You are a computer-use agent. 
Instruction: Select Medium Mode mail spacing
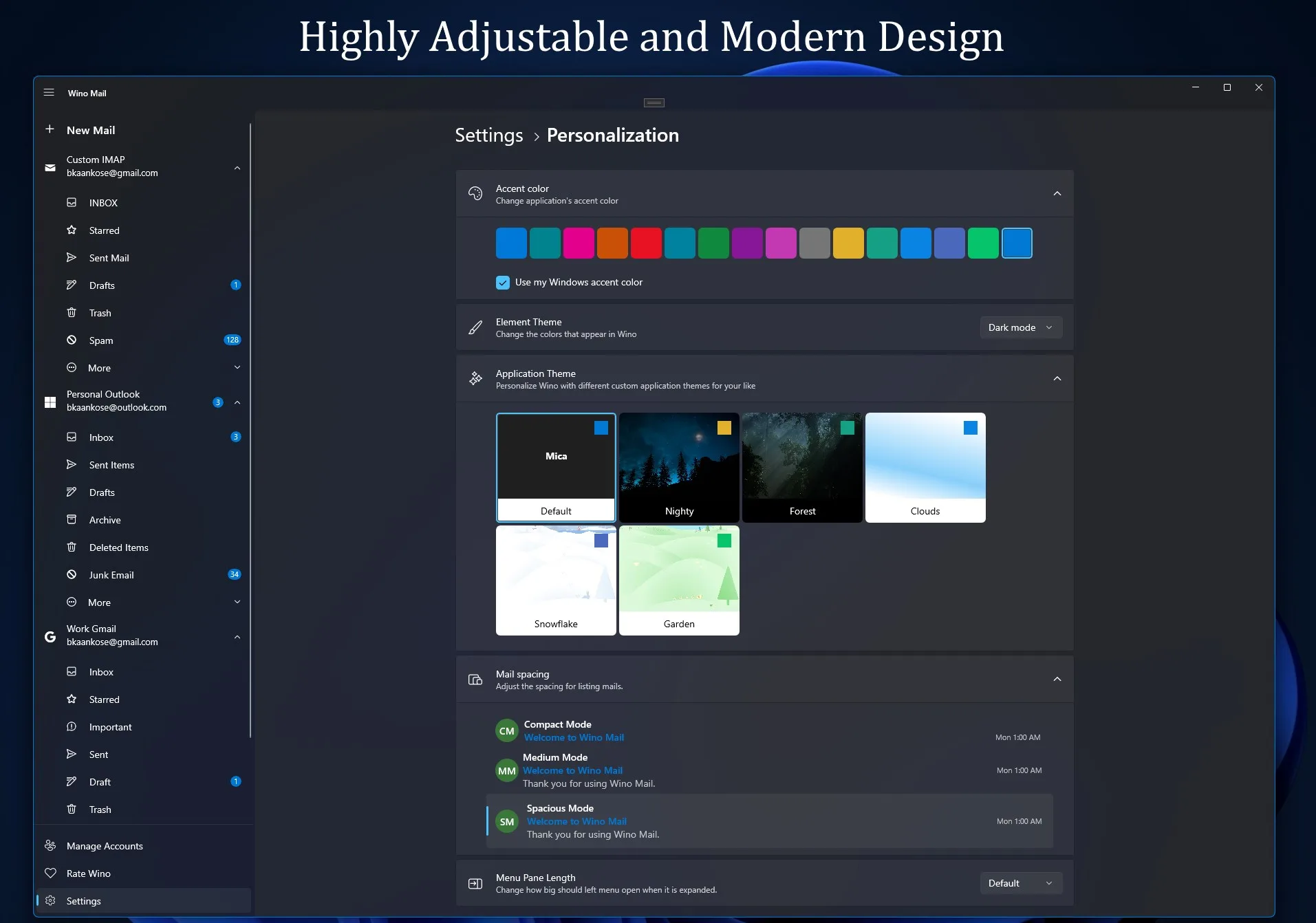[x=769, y=770]
